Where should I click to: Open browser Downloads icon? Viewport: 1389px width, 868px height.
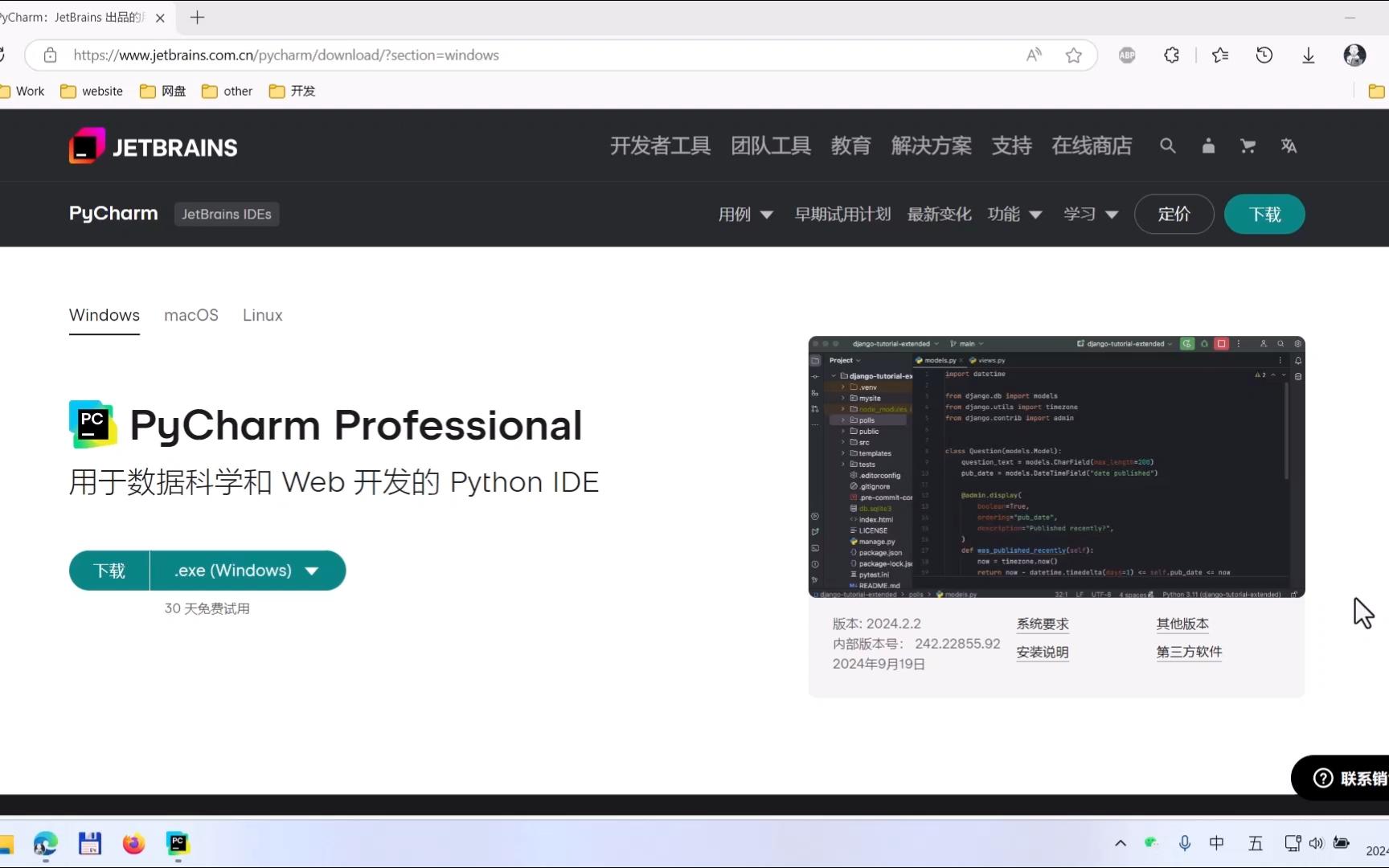tap(1309, 55)
